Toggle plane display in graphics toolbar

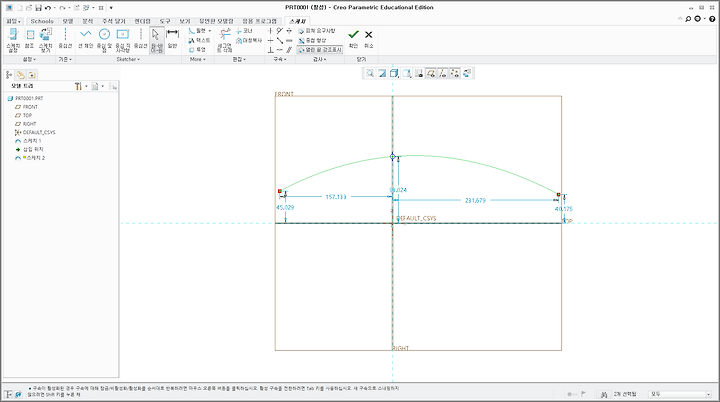(431, 74)
